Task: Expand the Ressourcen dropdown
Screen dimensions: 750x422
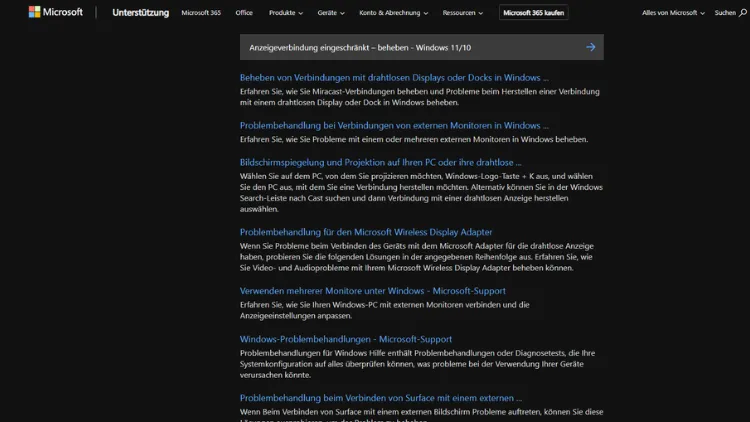Action: pos(463,13)
